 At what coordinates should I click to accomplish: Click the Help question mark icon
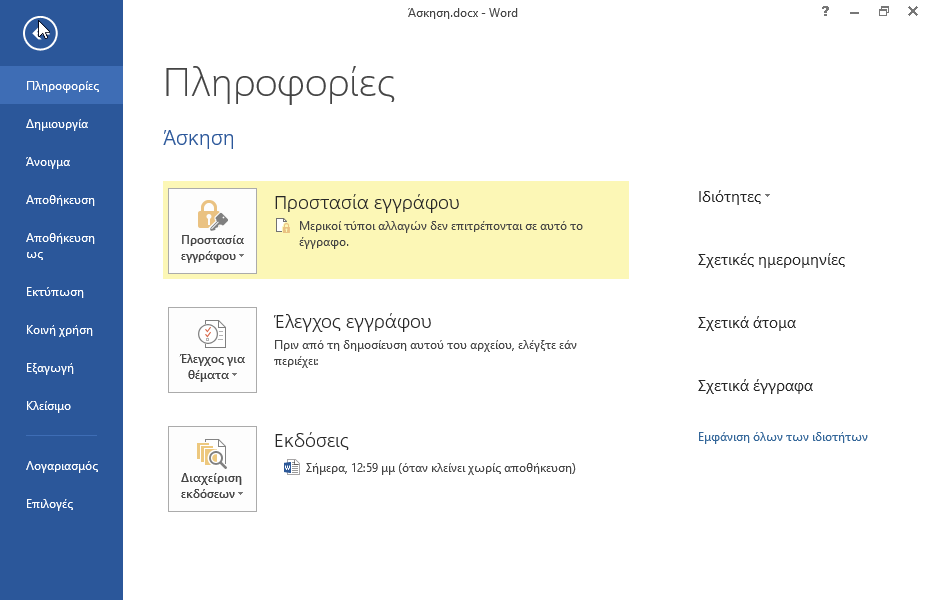click(x=825, y=11)
